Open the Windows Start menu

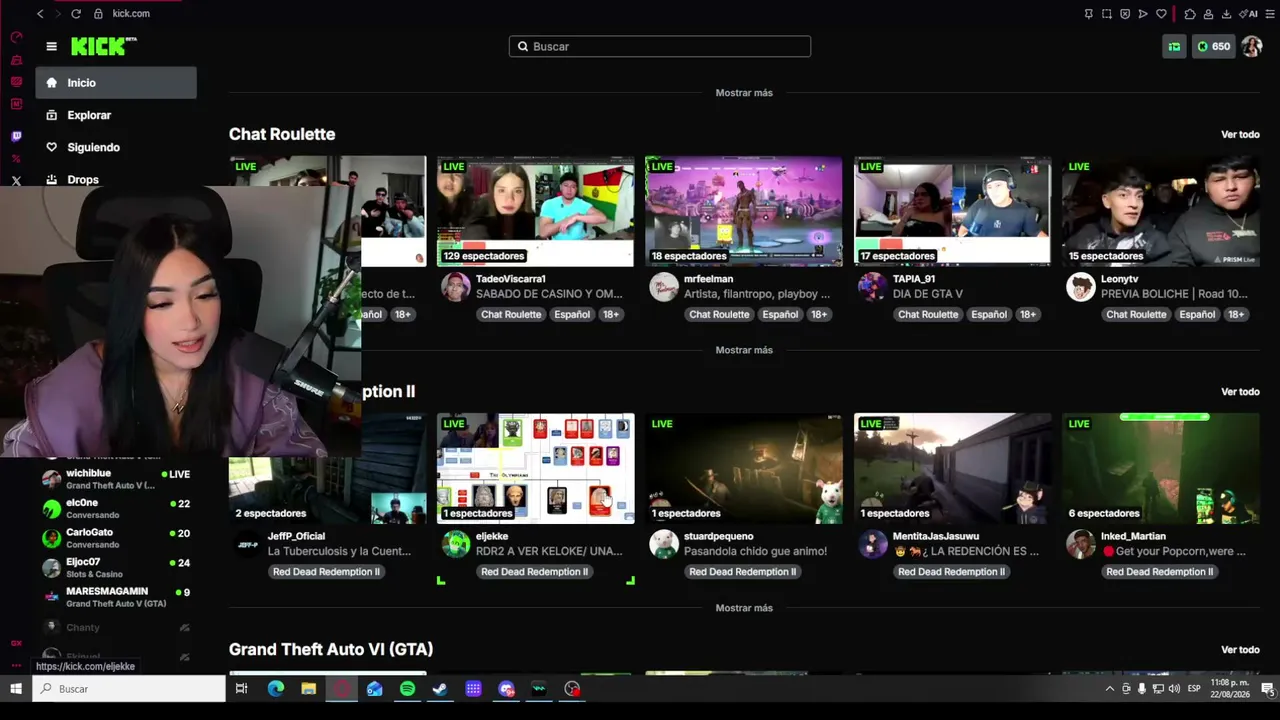(16, 688)
